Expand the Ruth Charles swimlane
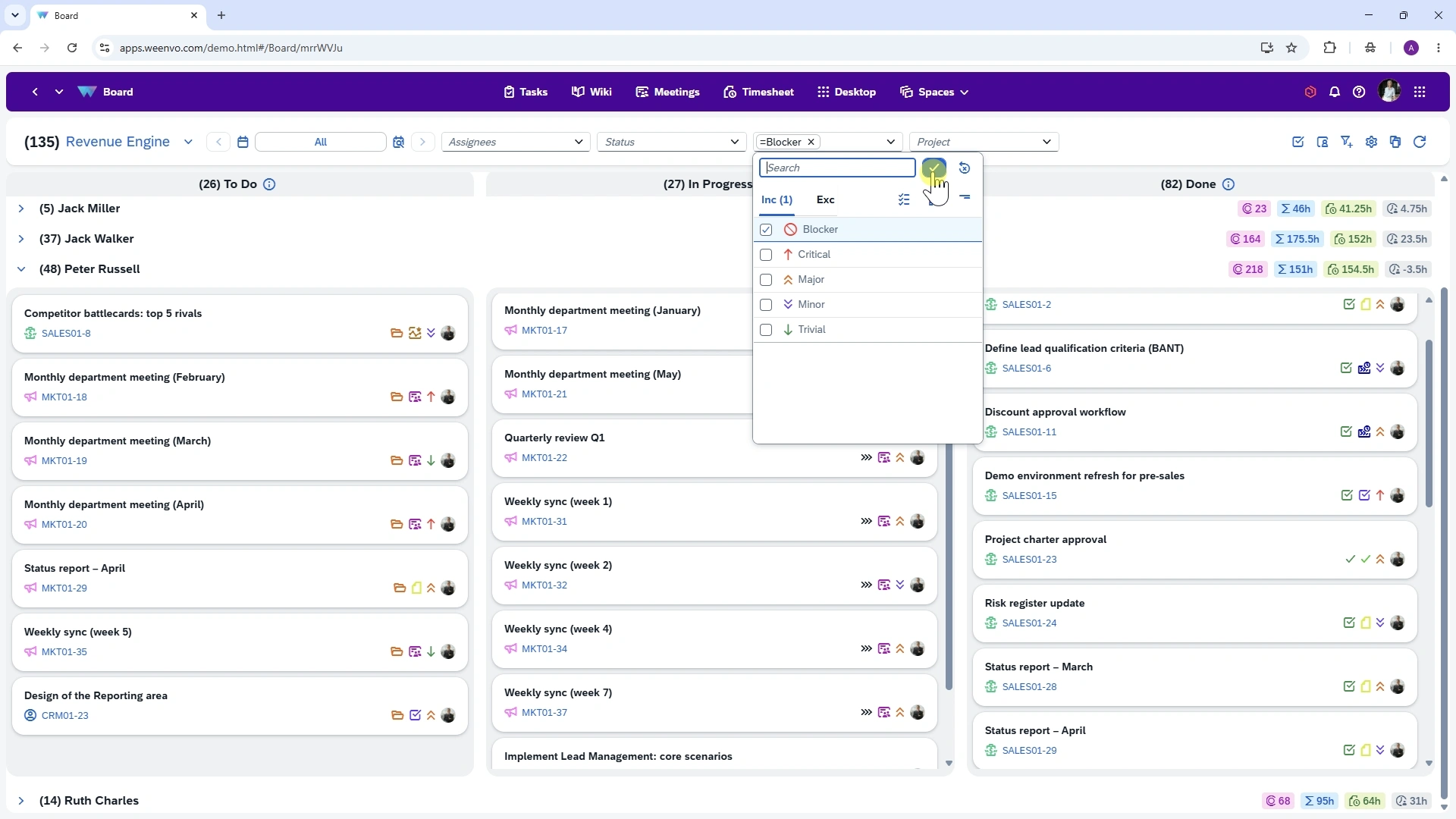Viewport: 1456px width, 819px height. 21,801
